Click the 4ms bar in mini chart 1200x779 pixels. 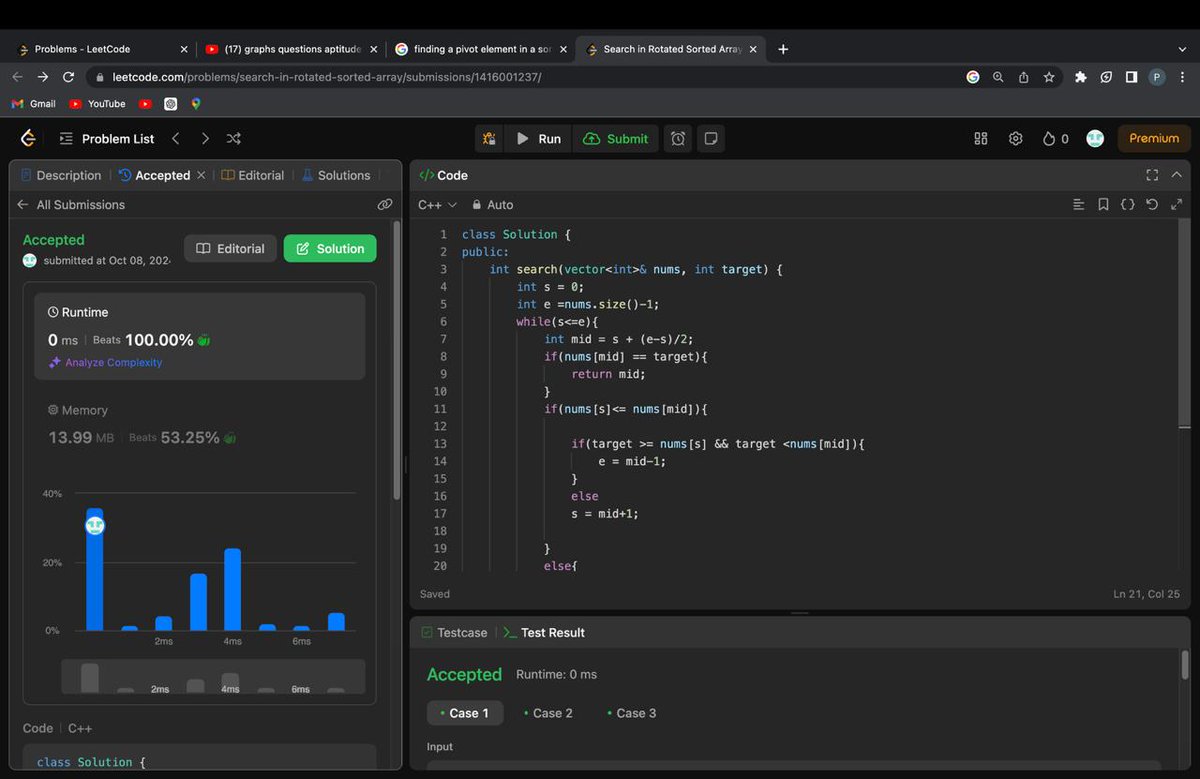coord(230,683)
